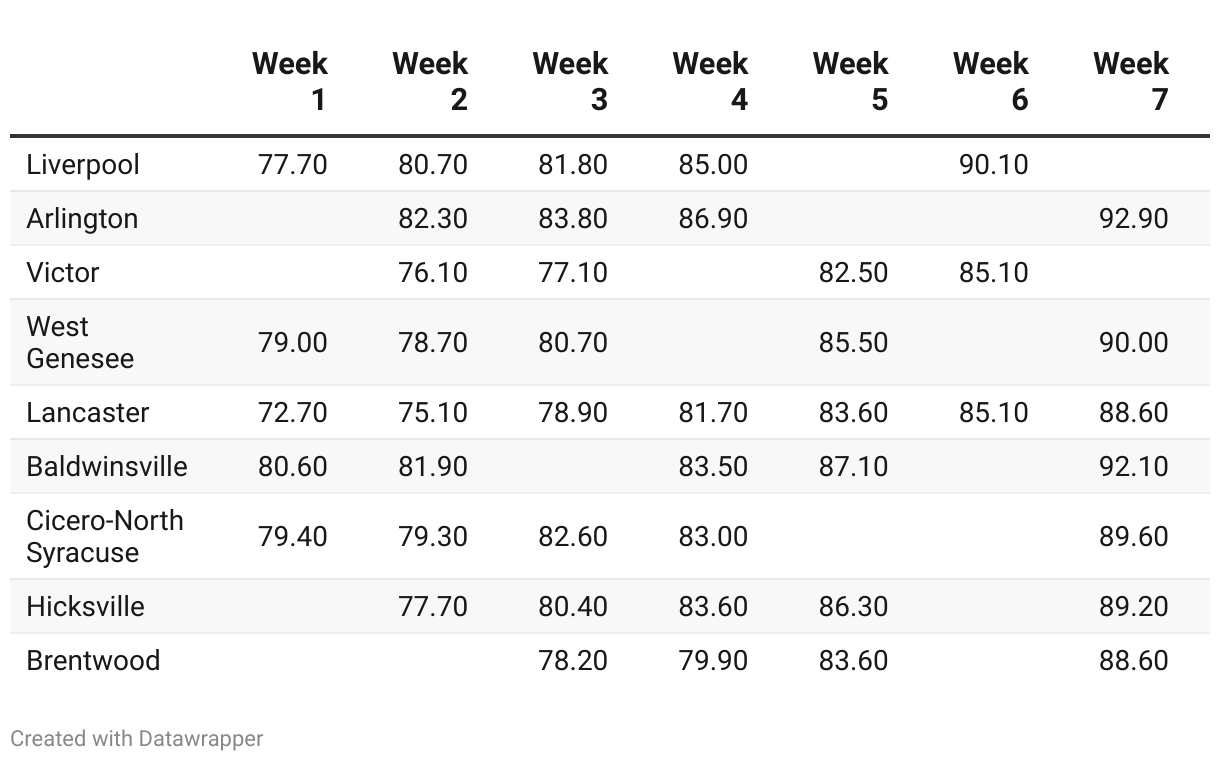
Task: Select the Liverpool row label
Action: click(83, 165)
